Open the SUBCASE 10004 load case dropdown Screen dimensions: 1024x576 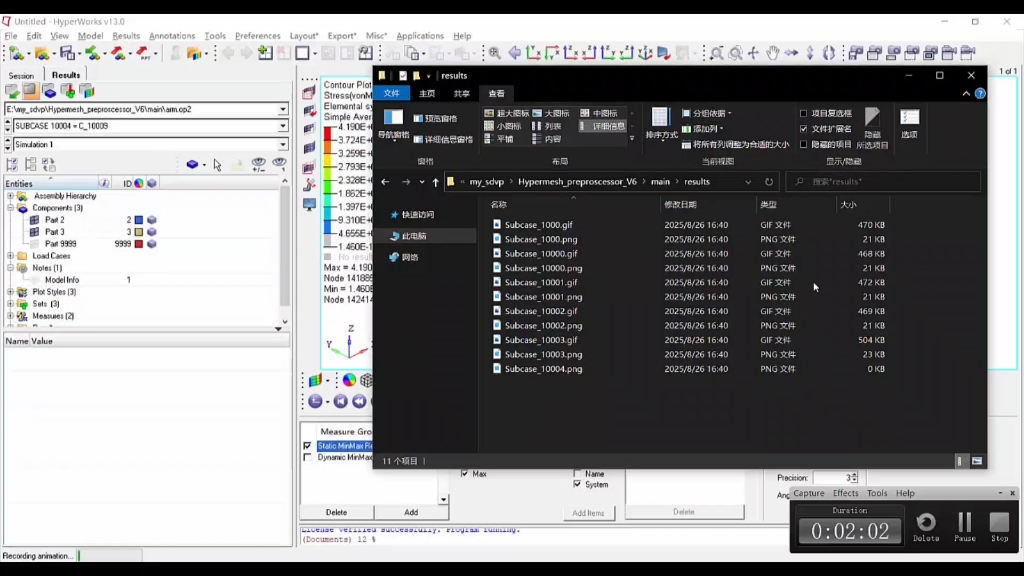click(x=283, y=127)
